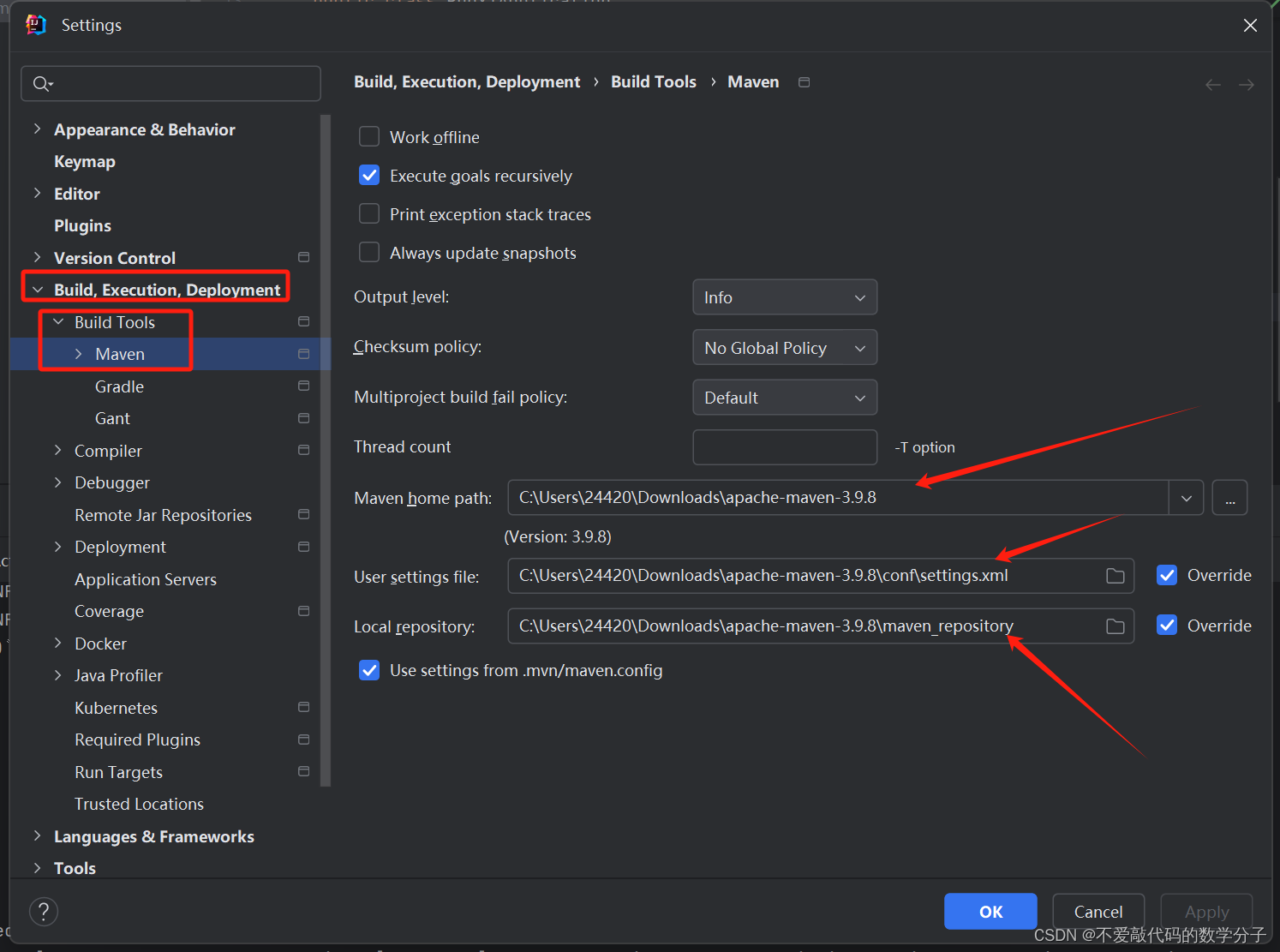Open the Plugins settings page
Viewport: 1280px width, 952px height.
82,225
